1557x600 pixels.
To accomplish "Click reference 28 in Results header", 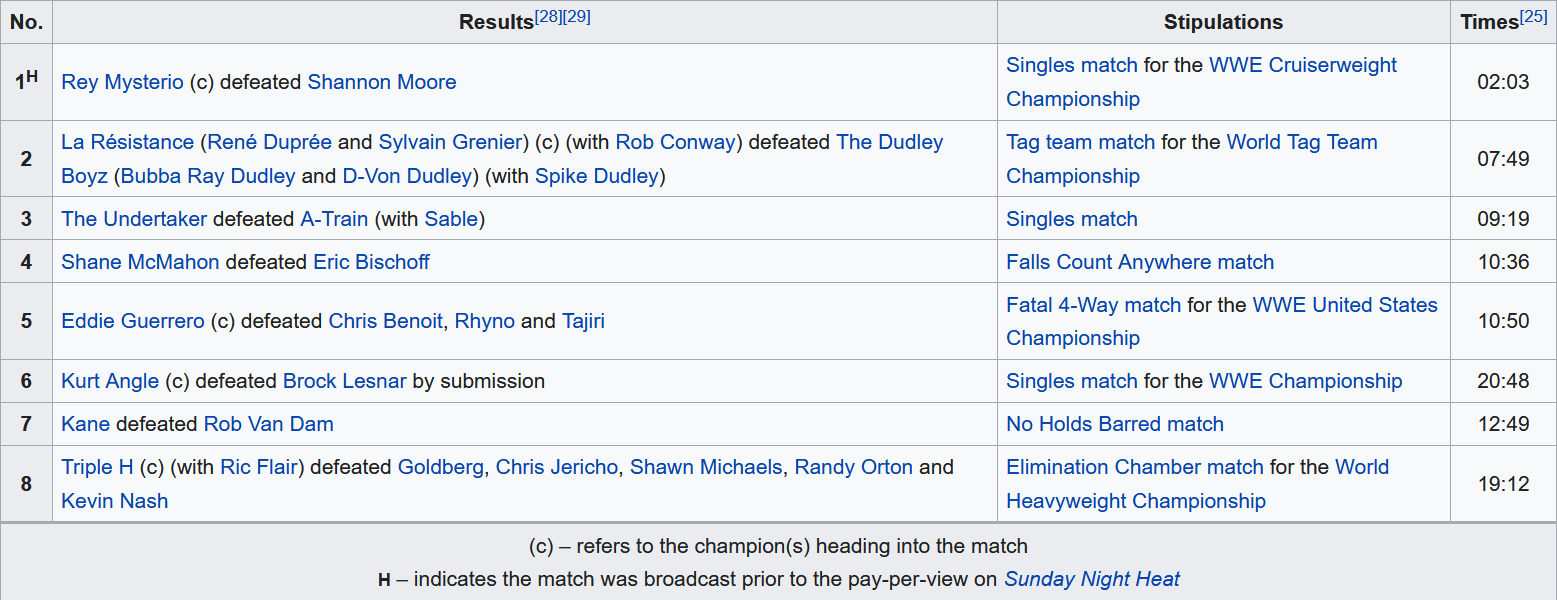I will 548,17.
